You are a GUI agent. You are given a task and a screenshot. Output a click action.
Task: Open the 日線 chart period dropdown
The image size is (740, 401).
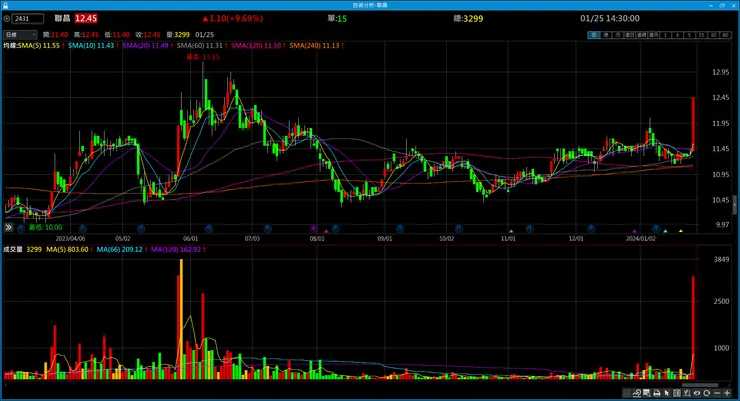[x=20, y=35]
